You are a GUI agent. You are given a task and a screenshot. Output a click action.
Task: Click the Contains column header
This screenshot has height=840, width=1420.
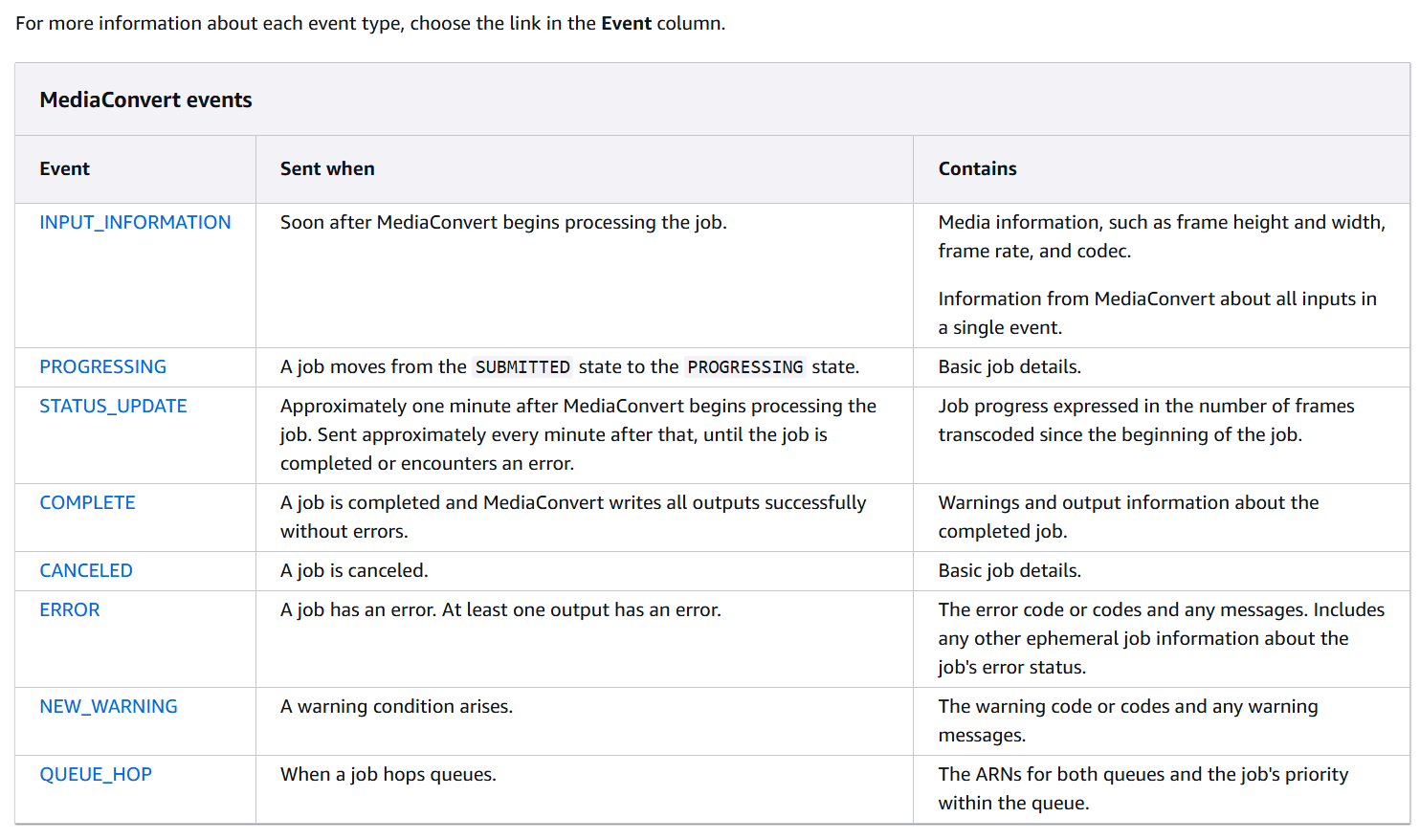977,168
